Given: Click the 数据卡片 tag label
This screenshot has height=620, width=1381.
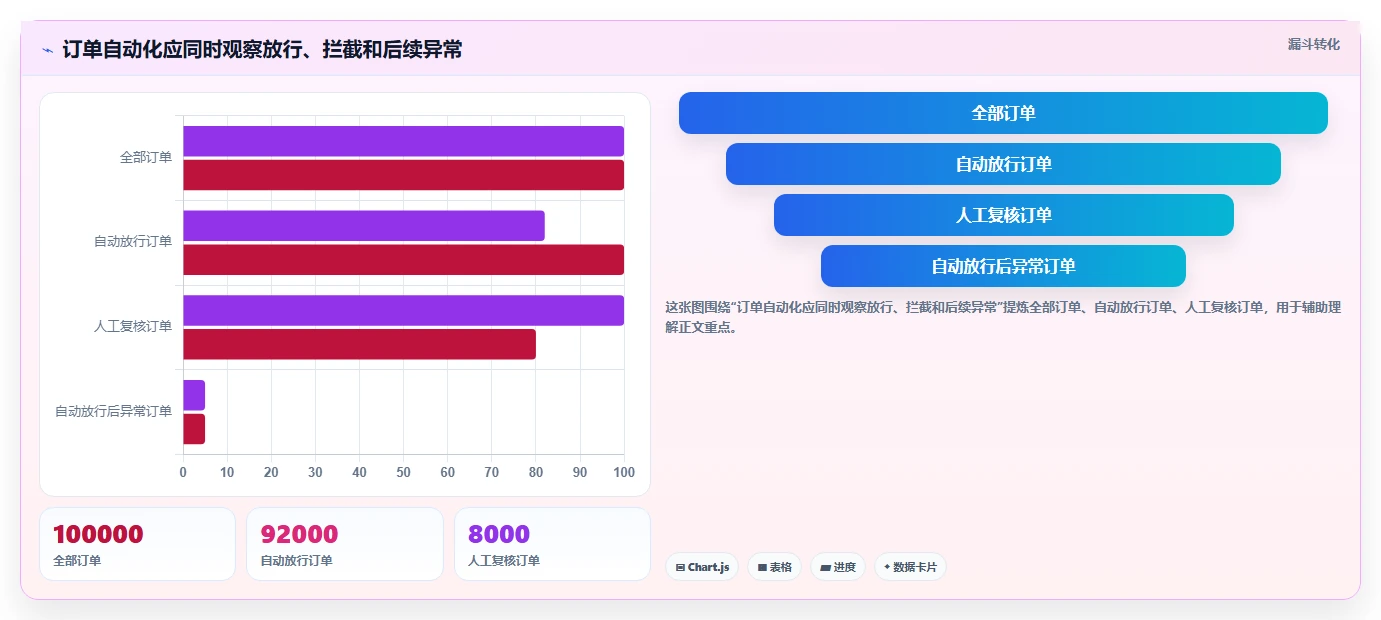Looking at the screenshot, I should (x=915, y=567).
